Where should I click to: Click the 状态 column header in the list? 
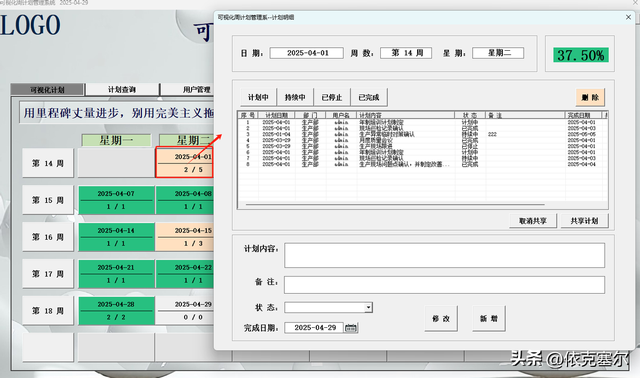coord(470,115)
